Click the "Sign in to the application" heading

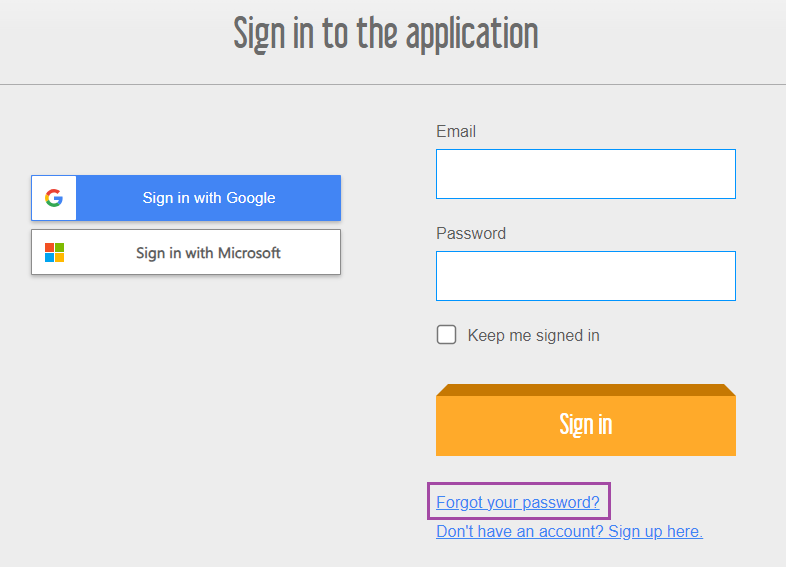(x=386, y=34)
